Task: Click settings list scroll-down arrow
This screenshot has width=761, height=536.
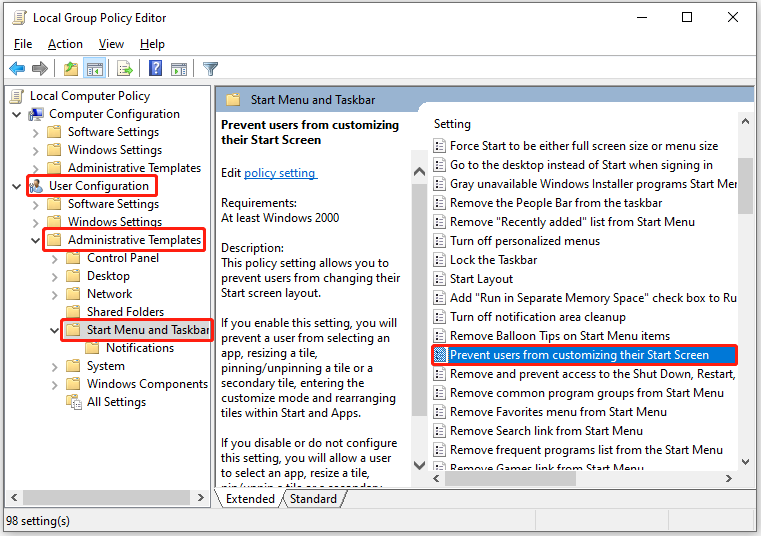Action: pyautogui.click(x=745, y=462)
